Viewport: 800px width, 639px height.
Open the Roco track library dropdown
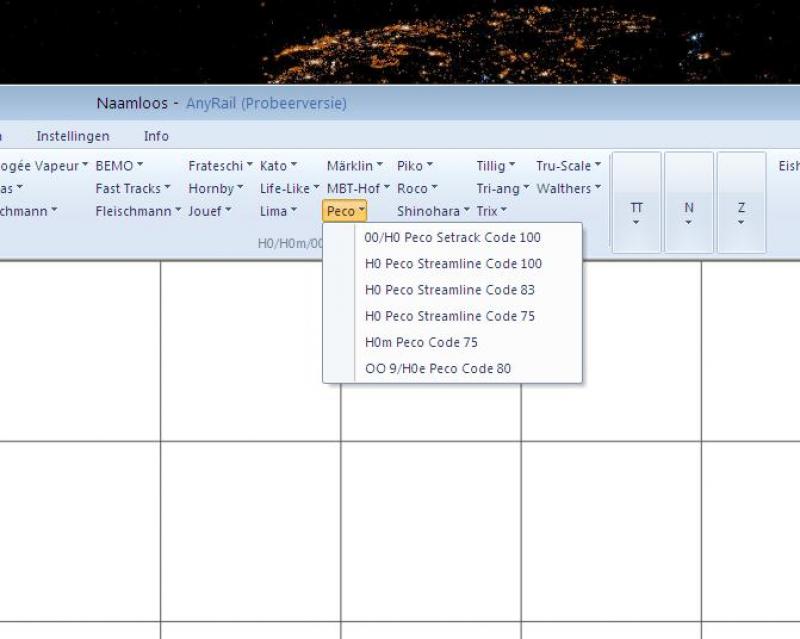tap(417, 188)
